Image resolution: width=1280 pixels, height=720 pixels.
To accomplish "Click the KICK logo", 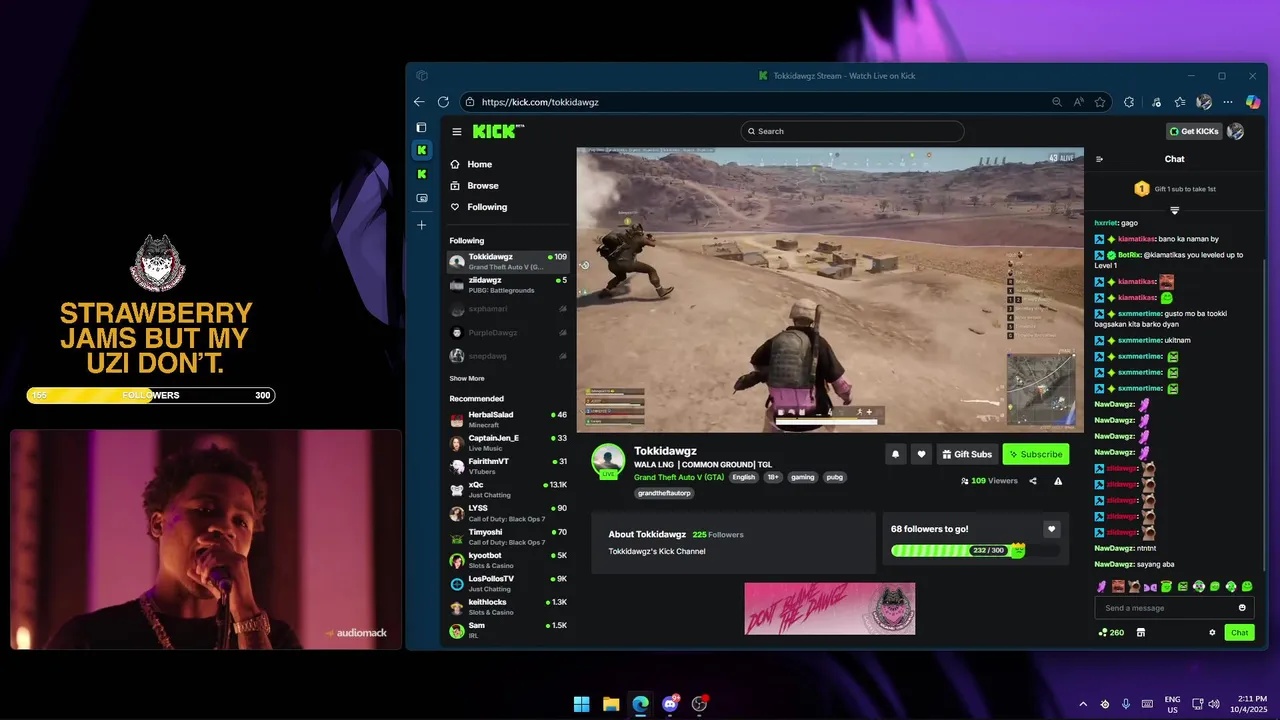I will pos(497,131).
